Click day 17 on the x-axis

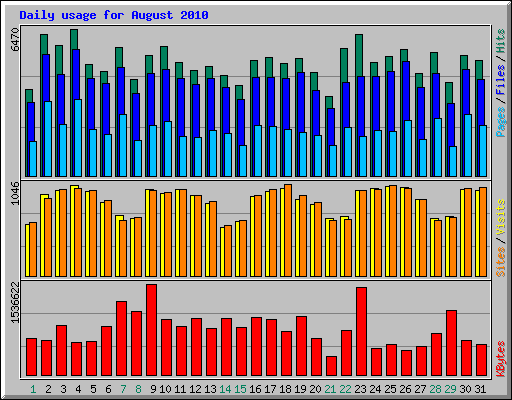[x=270, y=389]
